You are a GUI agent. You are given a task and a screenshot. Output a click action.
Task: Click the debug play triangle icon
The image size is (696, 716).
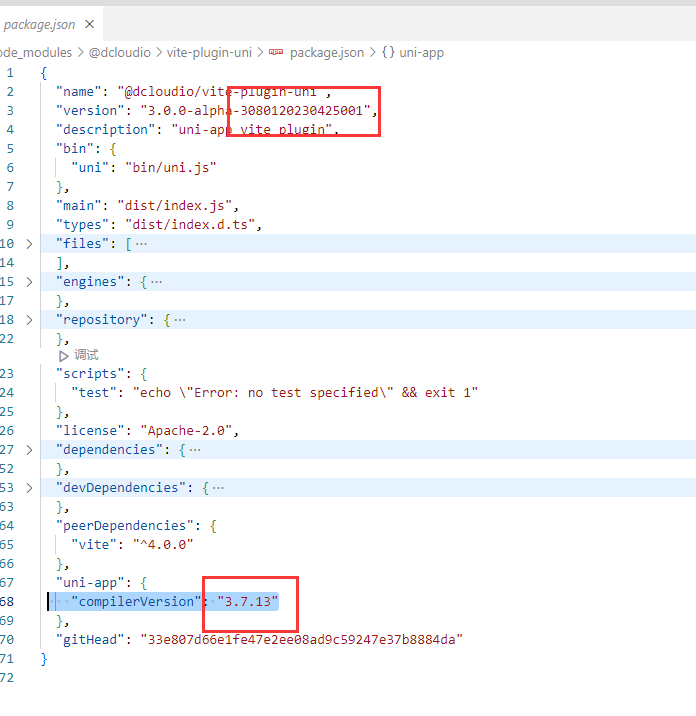click(63, 356)
